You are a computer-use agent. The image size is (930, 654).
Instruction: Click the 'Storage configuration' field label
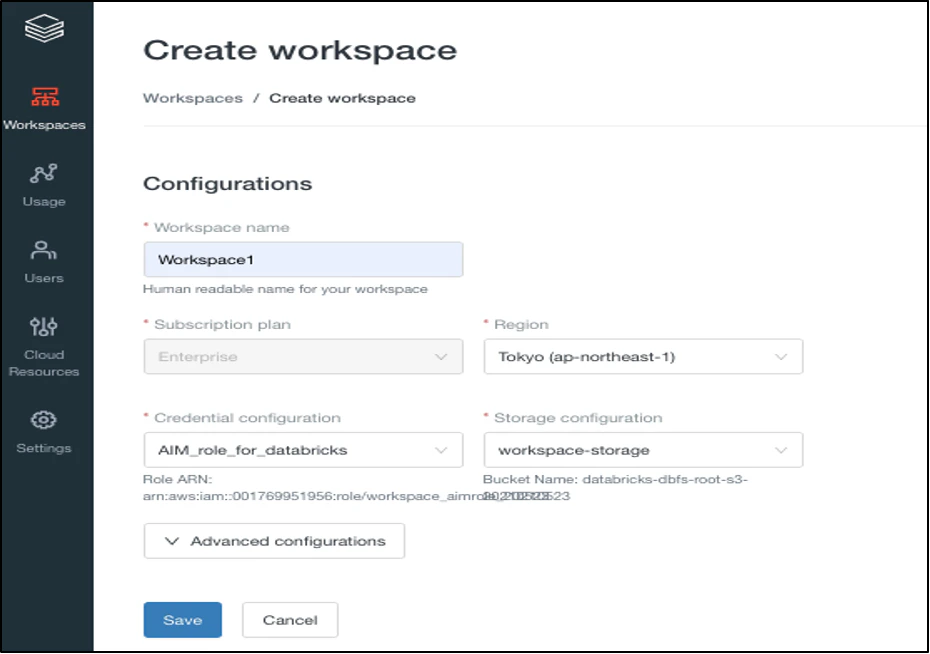[x=578, y=418]
